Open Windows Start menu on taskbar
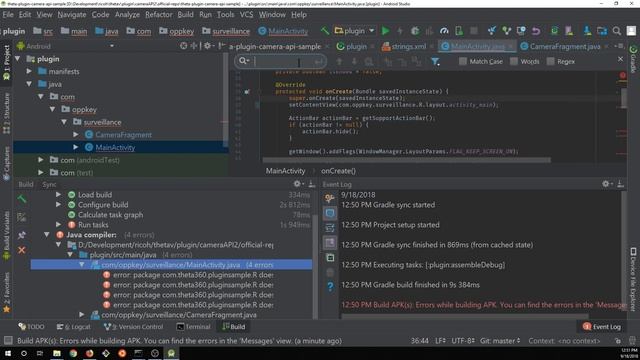640x360 pixels. 8,353
